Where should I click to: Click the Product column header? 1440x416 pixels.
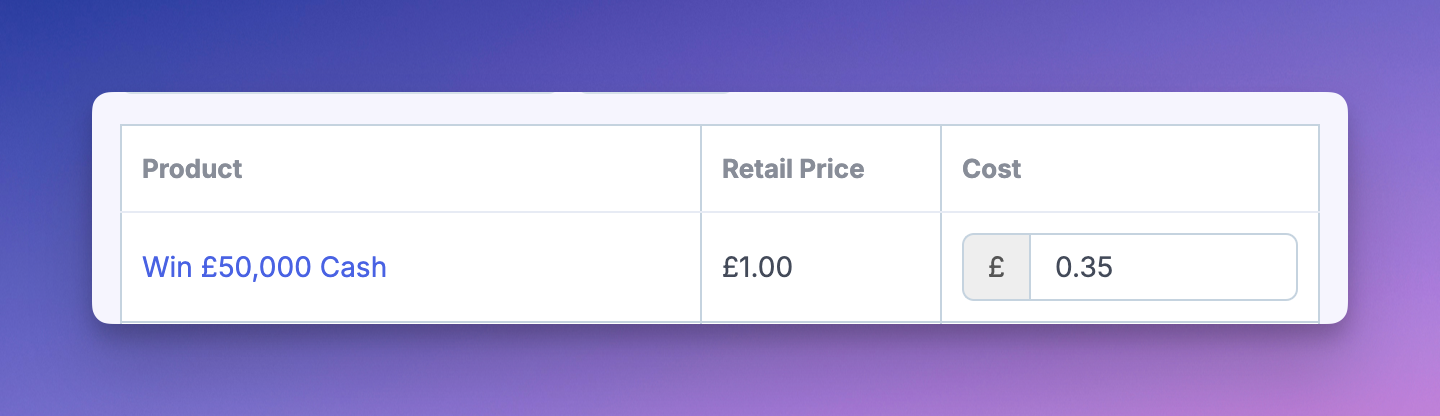[192, 169]
